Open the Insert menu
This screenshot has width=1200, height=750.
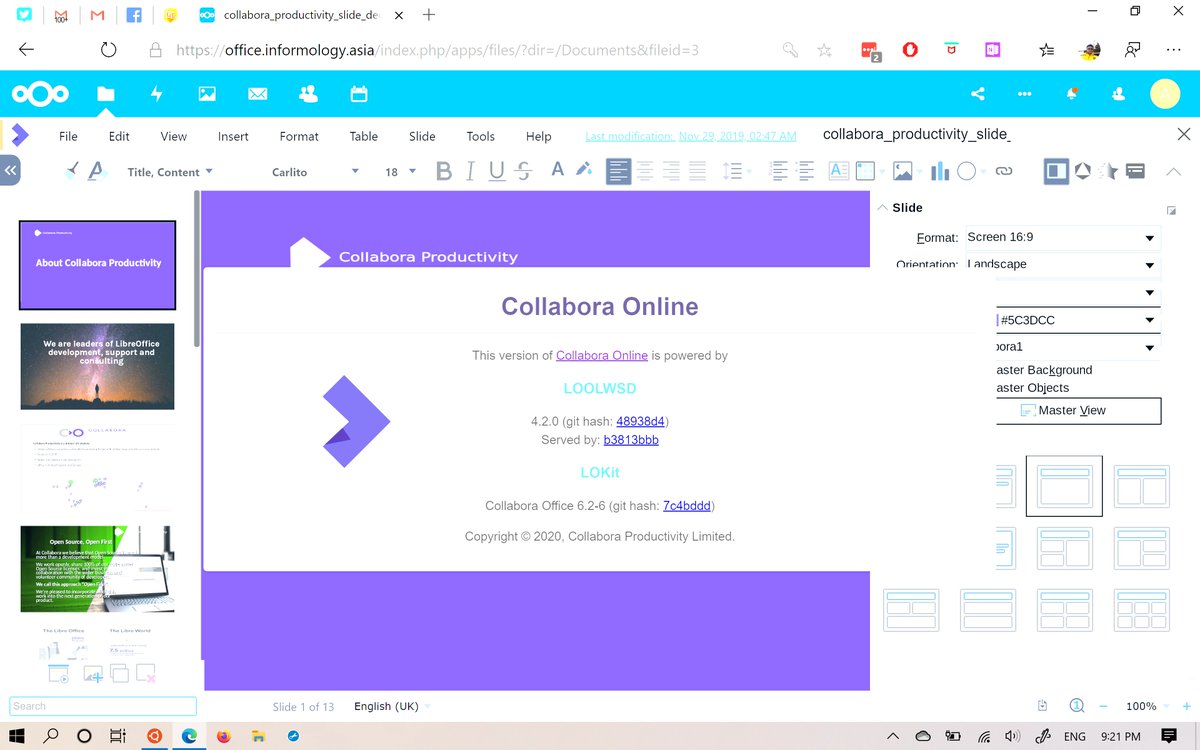coord(233,136)
